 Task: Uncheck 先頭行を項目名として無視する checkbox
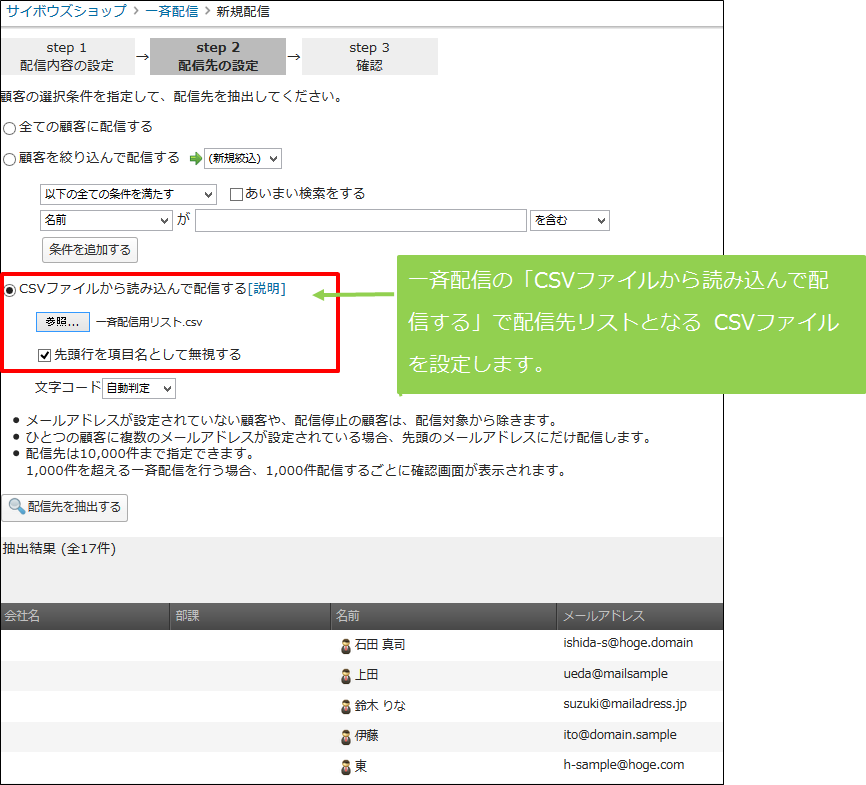(x=45, y=355)
